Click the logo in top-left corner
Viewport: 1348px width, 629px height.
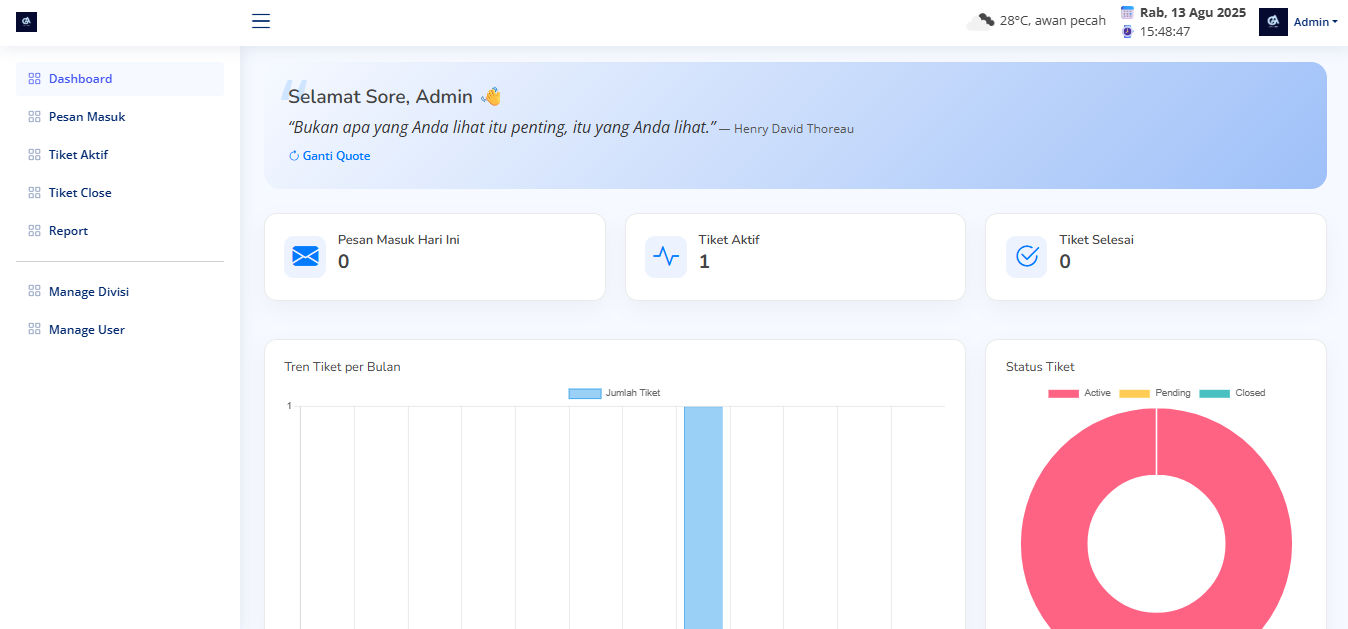(x=27, y=21)
